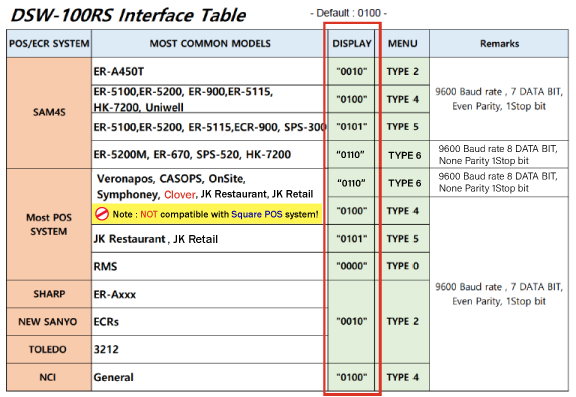Select the DISPLAY column header
This screenshot has width=576, height=397.
pos(352,44)
